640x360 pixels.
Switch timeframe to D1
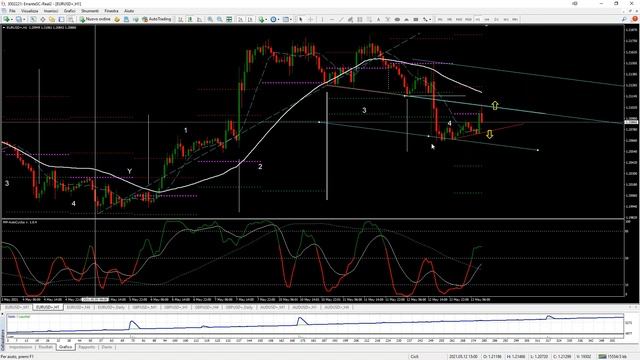496,19
